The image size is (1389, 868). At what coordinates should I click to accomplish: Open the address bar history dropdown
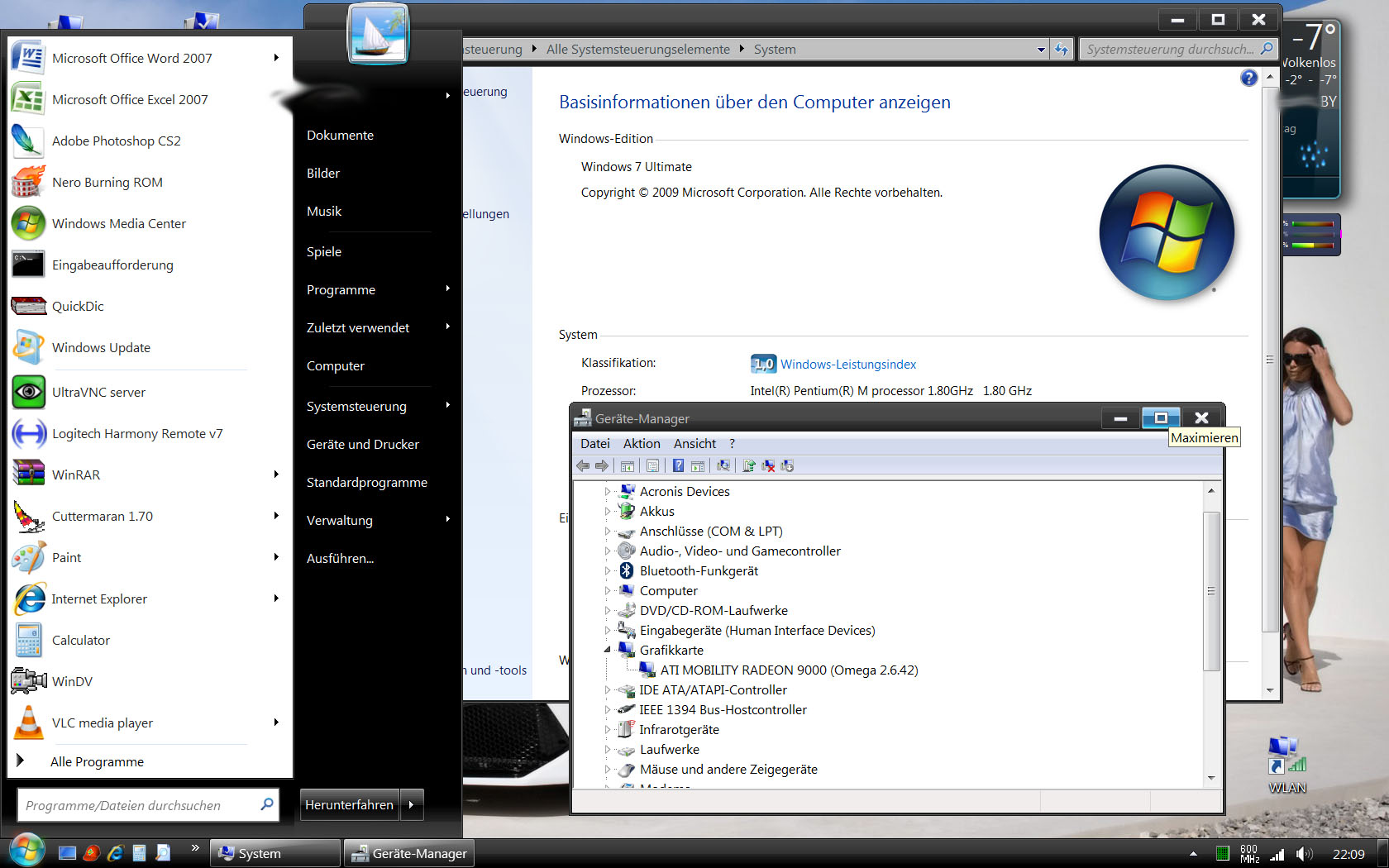(1041, 50)
